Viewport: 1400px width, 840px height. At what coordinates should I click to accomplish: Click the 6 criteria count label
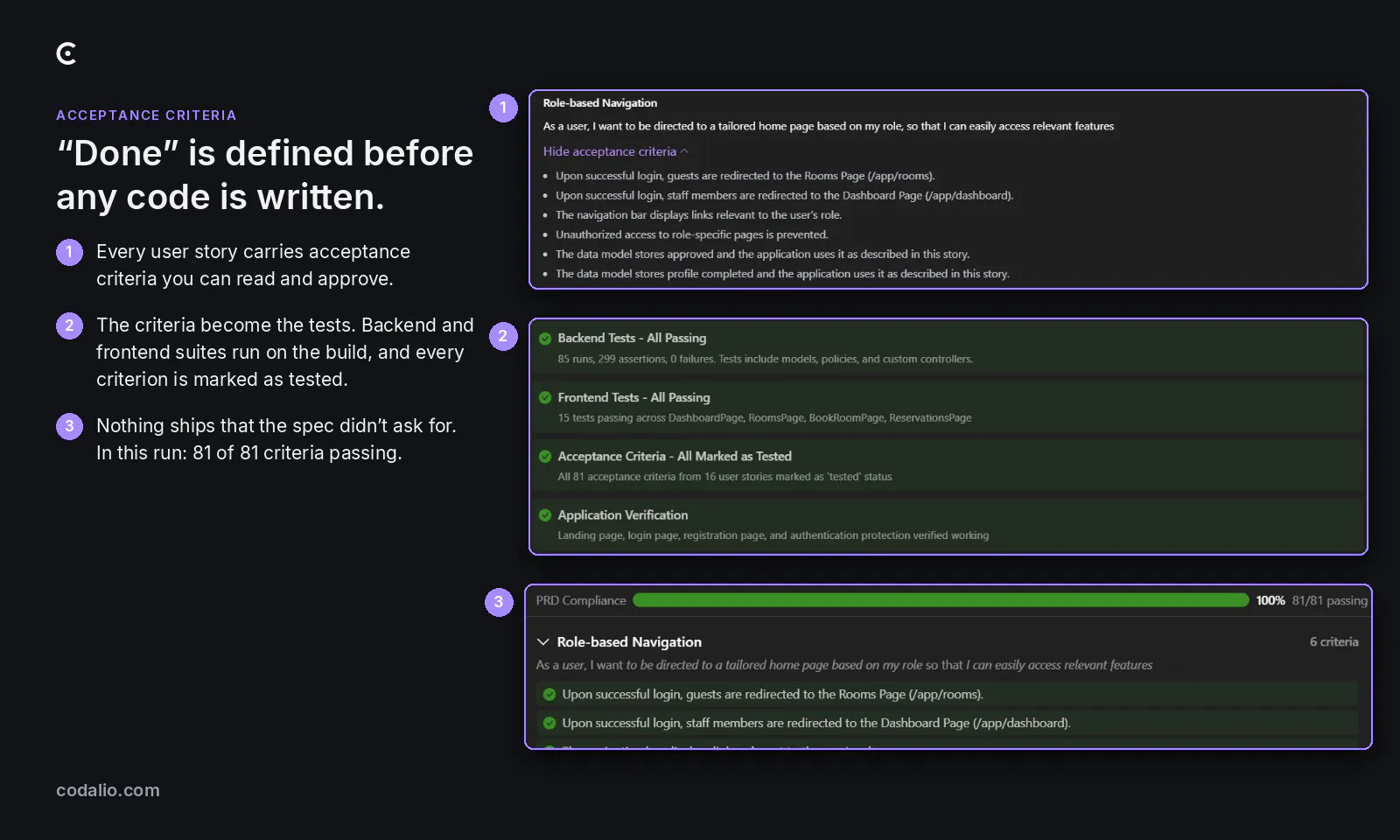point(1333,642)
